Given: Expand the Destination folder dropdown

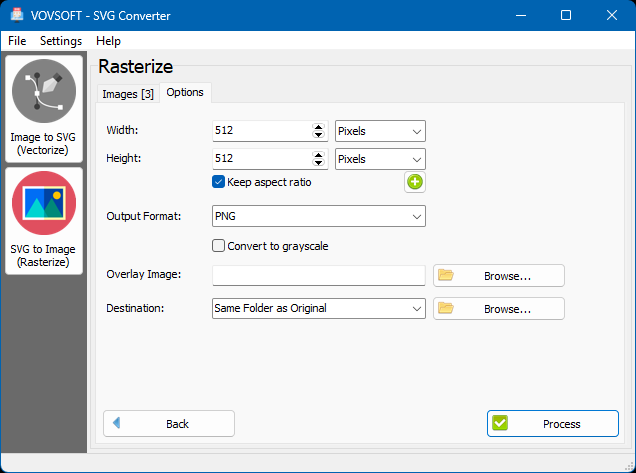Looking at the screenshot, I should 319,308.
